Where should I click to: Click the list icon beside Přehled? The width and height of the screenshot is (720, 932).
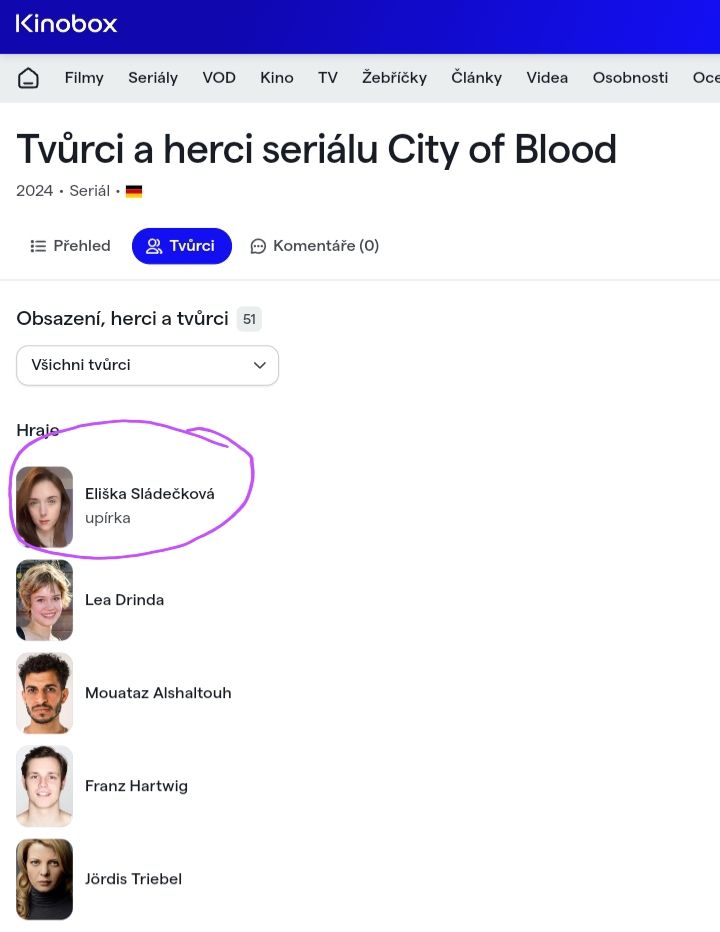(38, 246)
